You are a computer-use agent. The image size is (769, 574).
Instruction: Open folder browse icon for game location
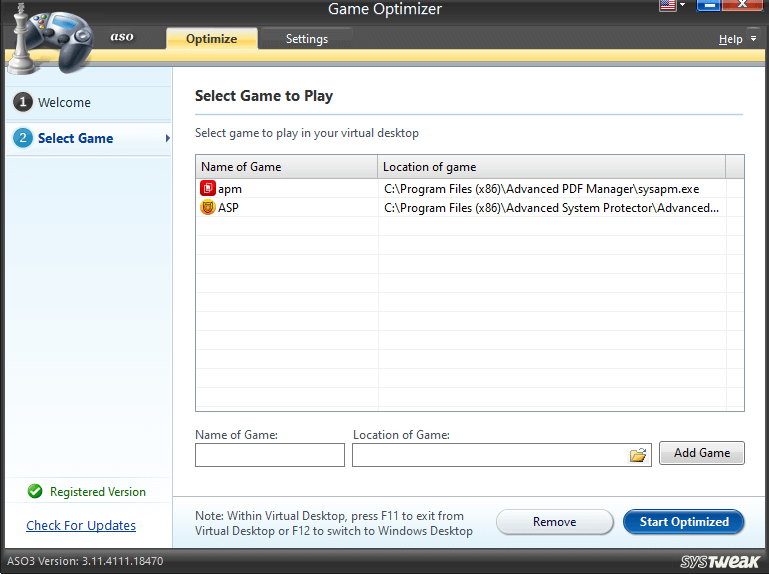tap(638, 455)
